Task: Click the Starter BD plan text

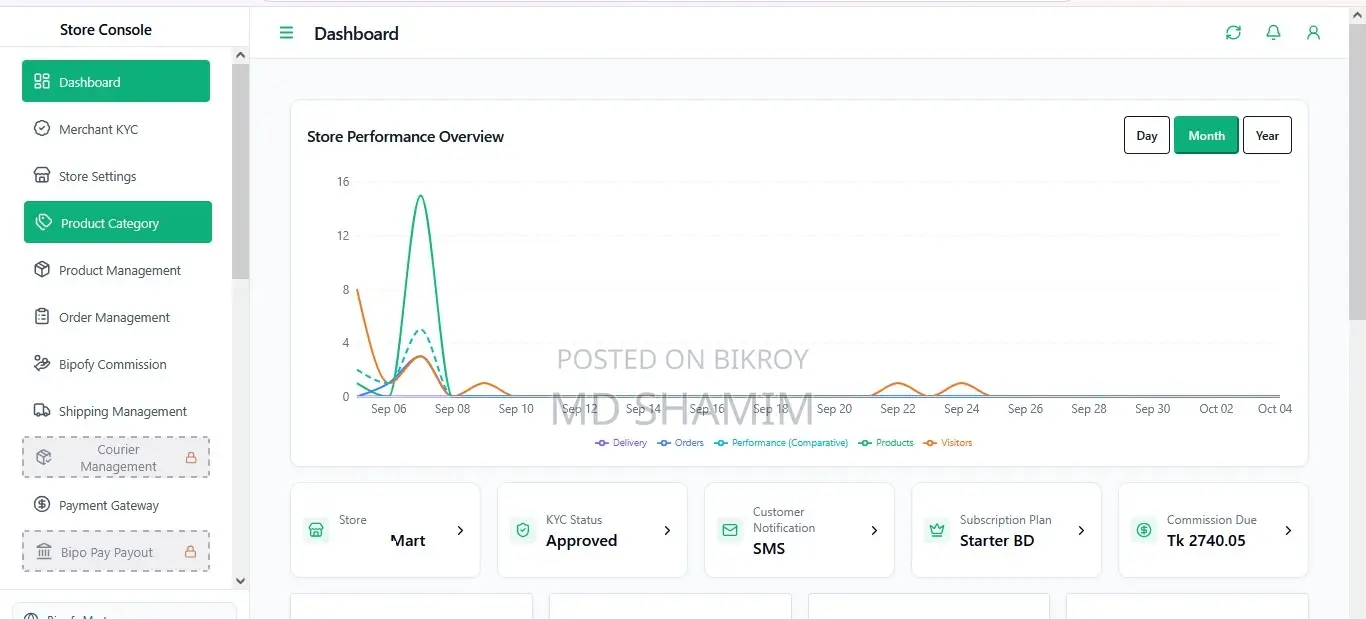Action: (997, 541)
